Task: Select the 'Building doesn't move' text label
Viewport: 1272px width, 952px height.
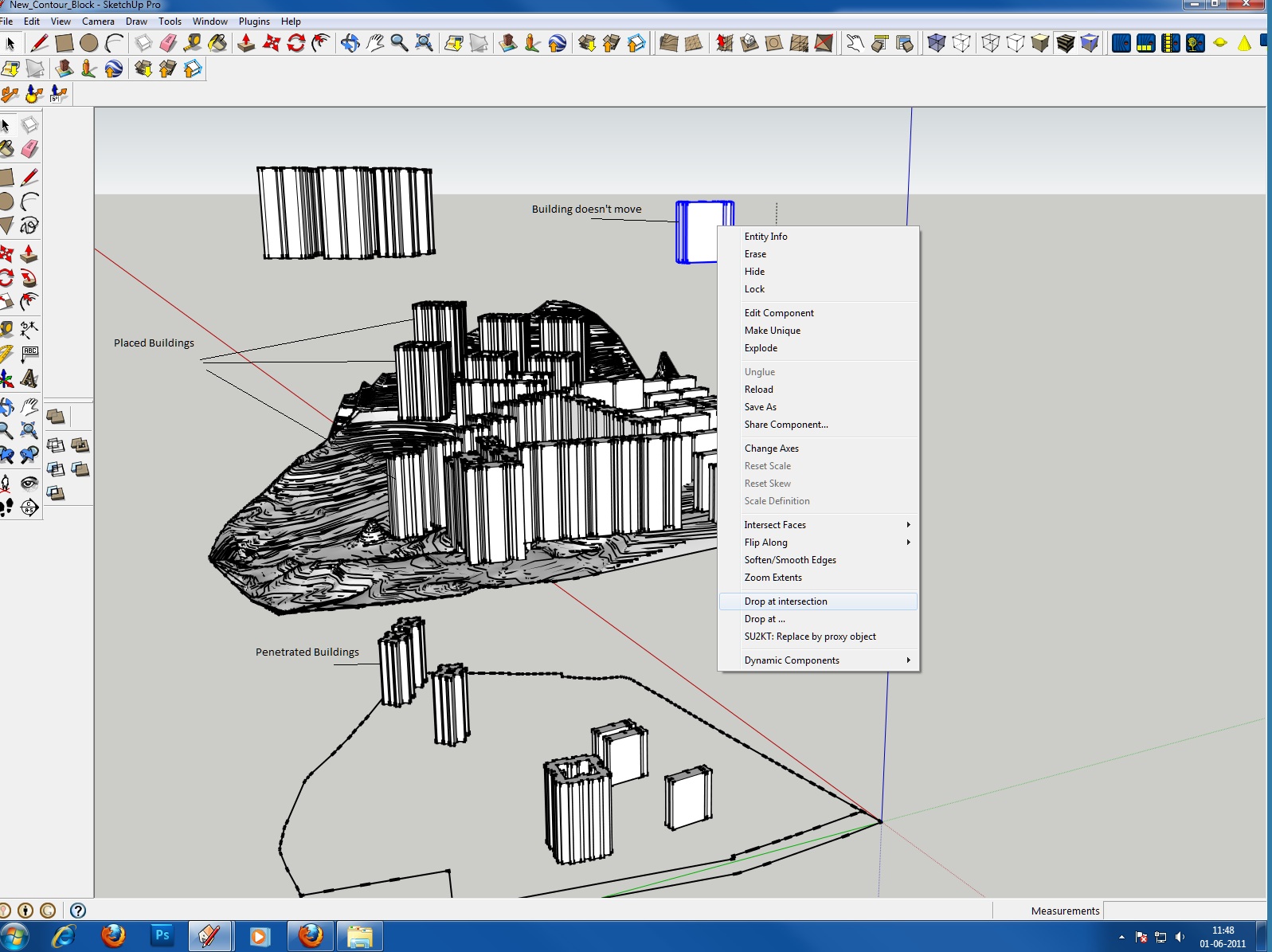Action: tap(586, 210)
